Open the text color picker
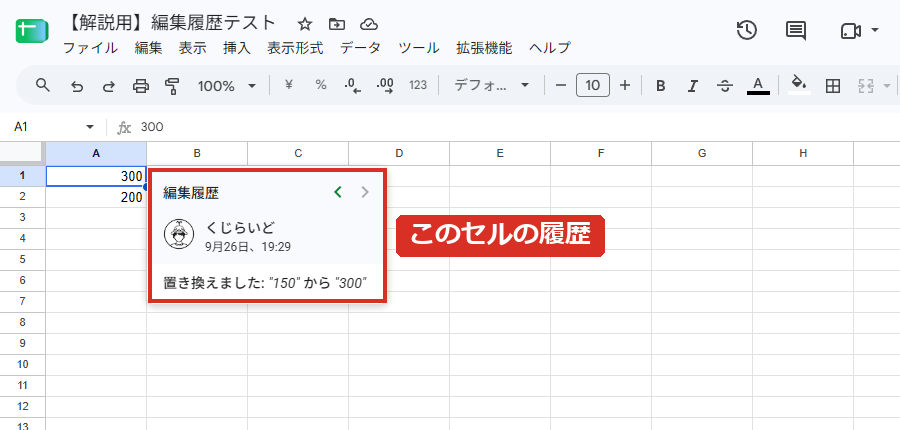This screenshot has height=430, width=900. [758, 86]
